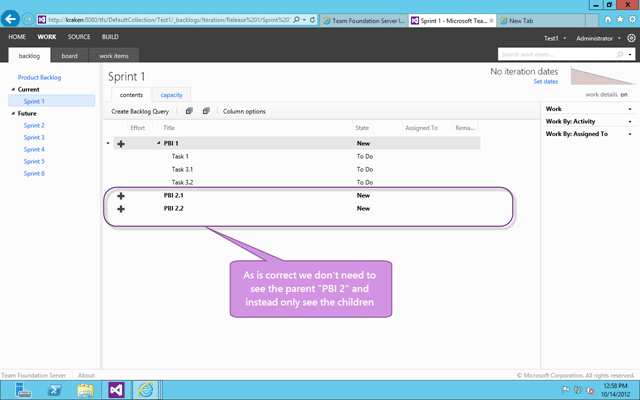Add a task to PBI 2.1 with plus icon
This screenshot has width=640, height=400.
[121, 196]
